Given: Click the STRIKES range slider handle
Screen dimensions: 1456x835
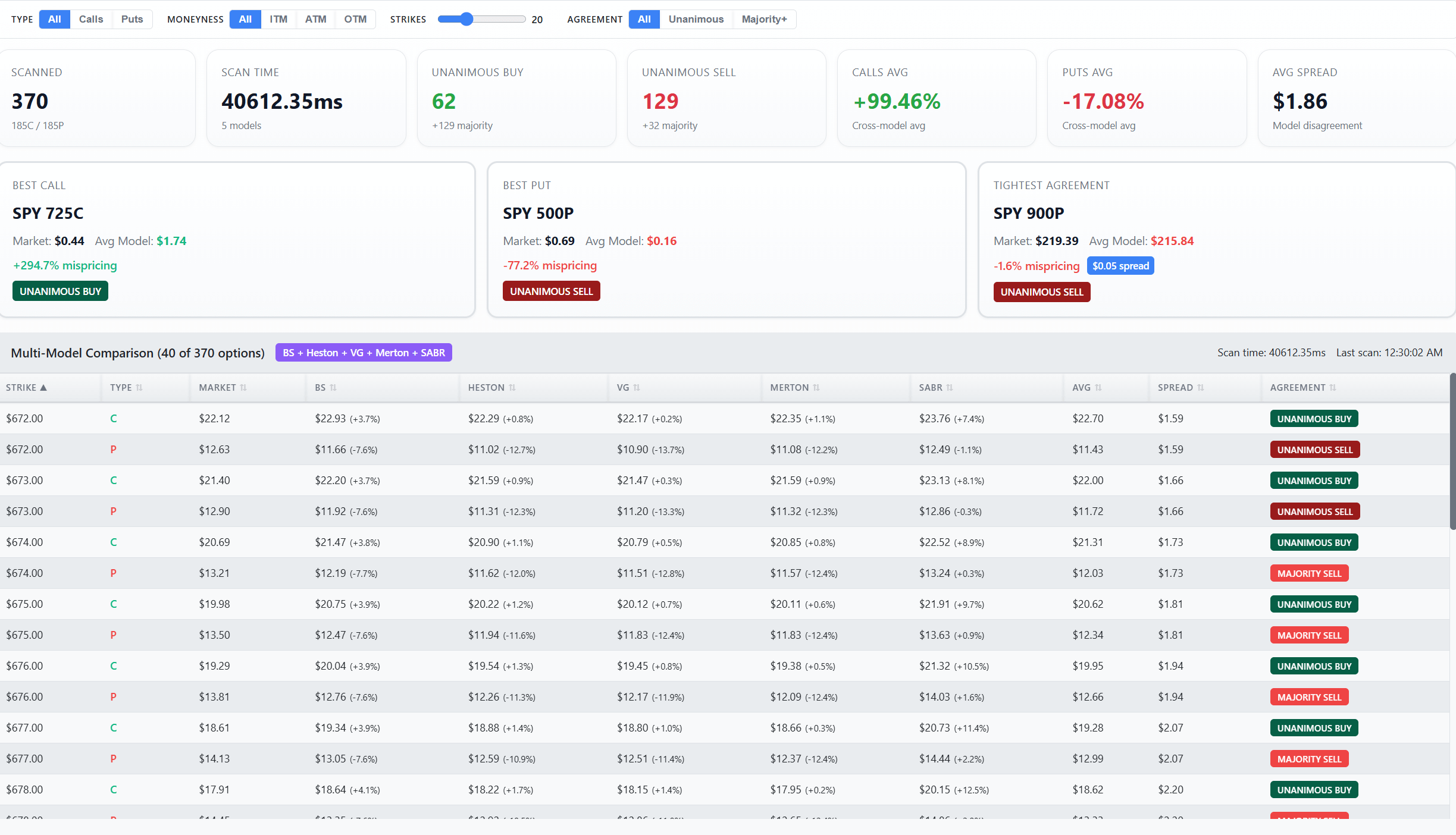Looking at the screenshot, I should (466, 19).
